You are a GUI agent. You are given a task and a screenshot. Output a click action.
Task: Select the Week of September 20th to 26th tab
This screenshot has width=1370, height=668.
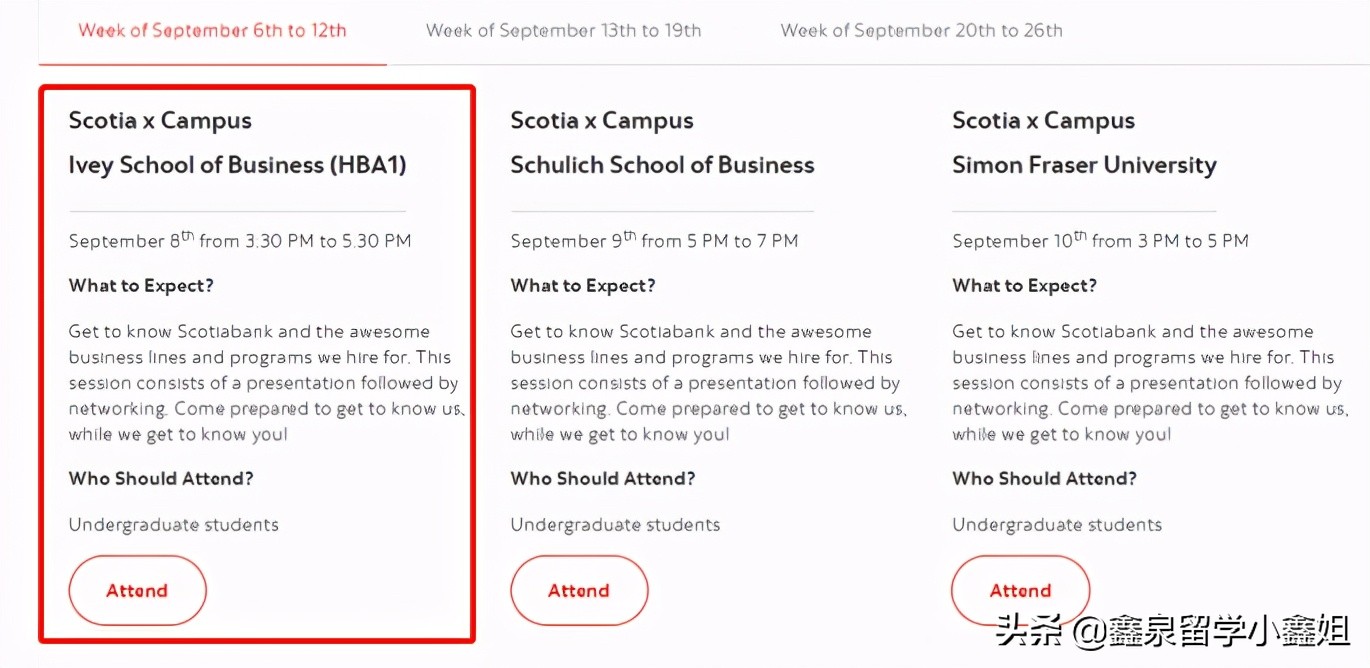click(x=921, y=31)
